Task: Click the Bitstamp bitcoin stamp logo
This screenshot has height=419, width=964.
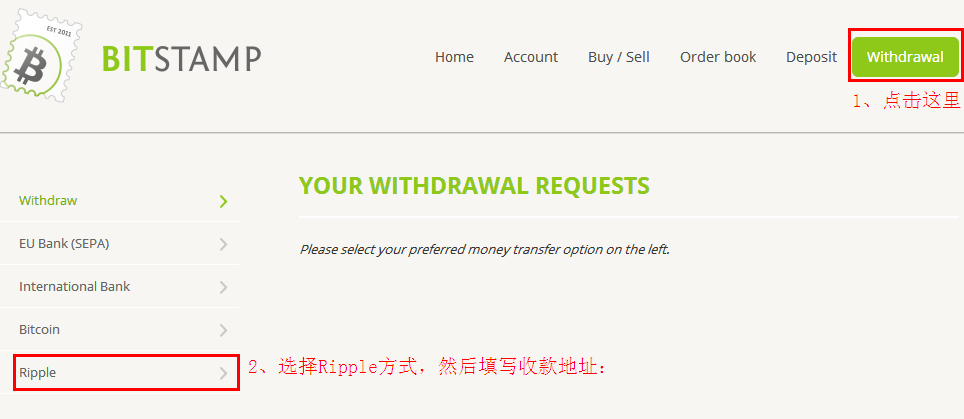Action: pos(41,57)
